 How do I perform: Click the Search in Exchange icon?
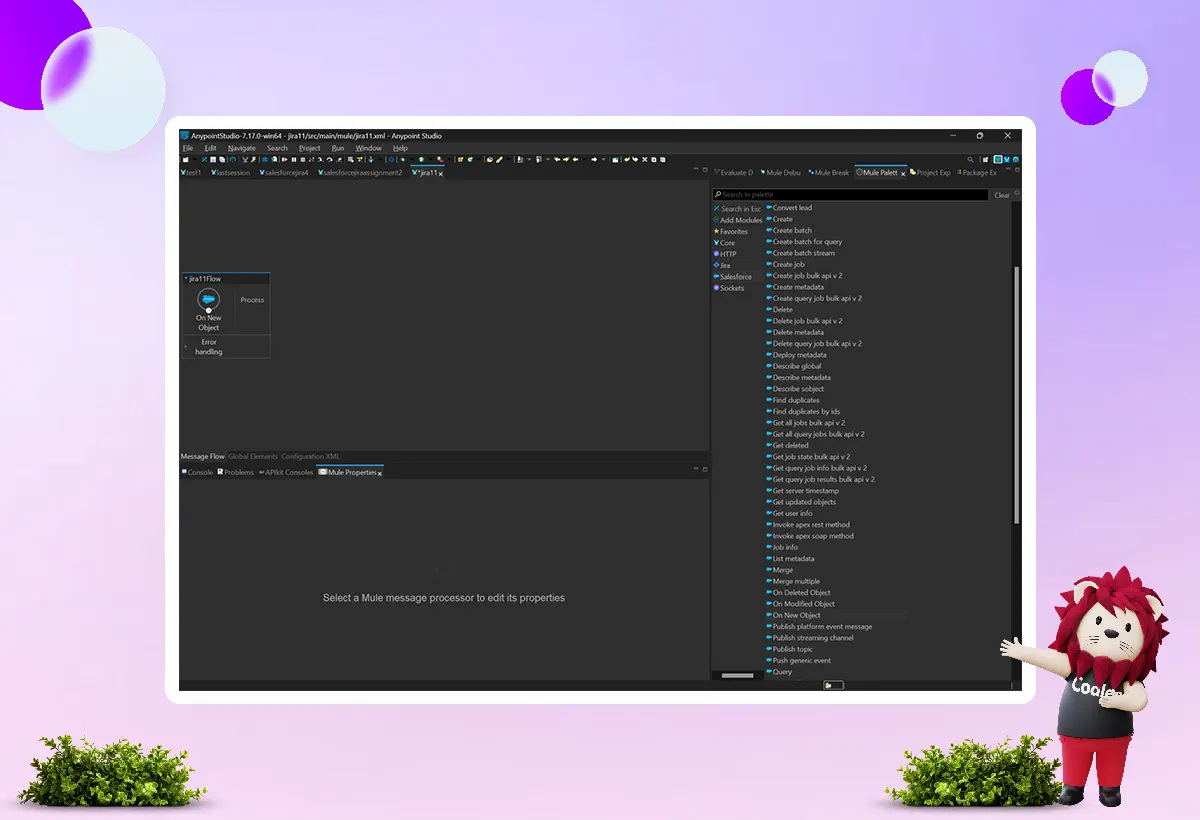pyautogui.click(x=716, y=209)
